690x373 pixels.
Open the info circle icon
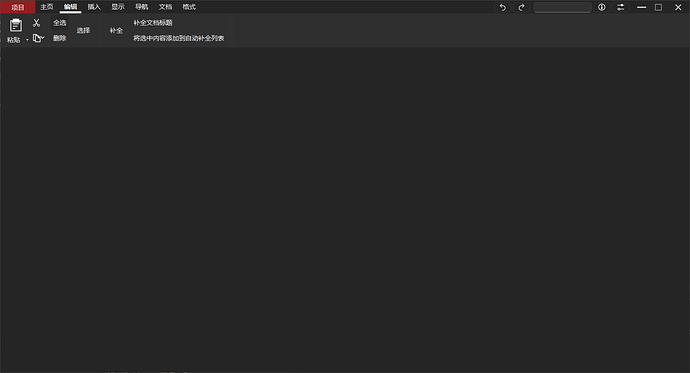pos(602,7)
